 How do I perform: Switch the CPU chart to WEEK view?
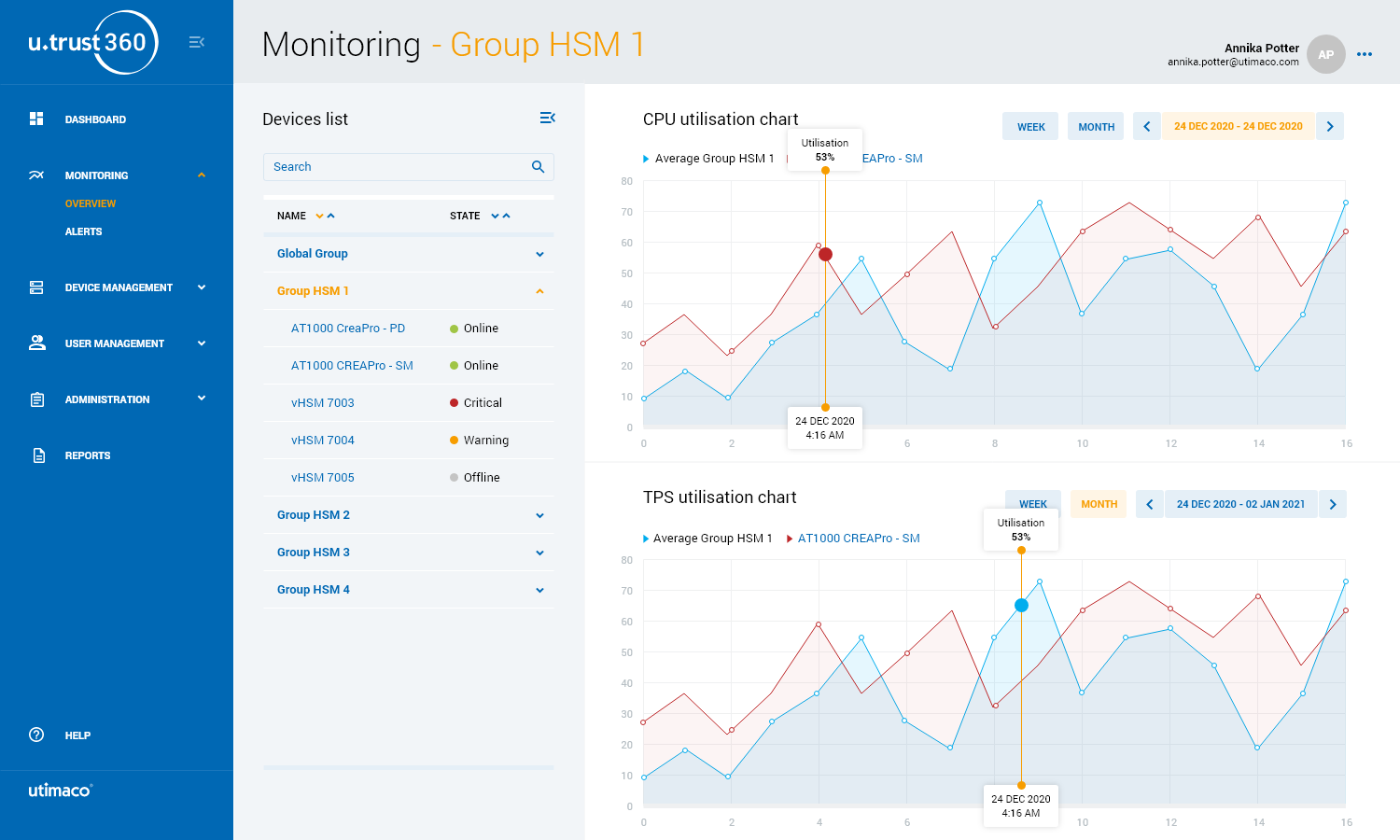point(1031,126)
